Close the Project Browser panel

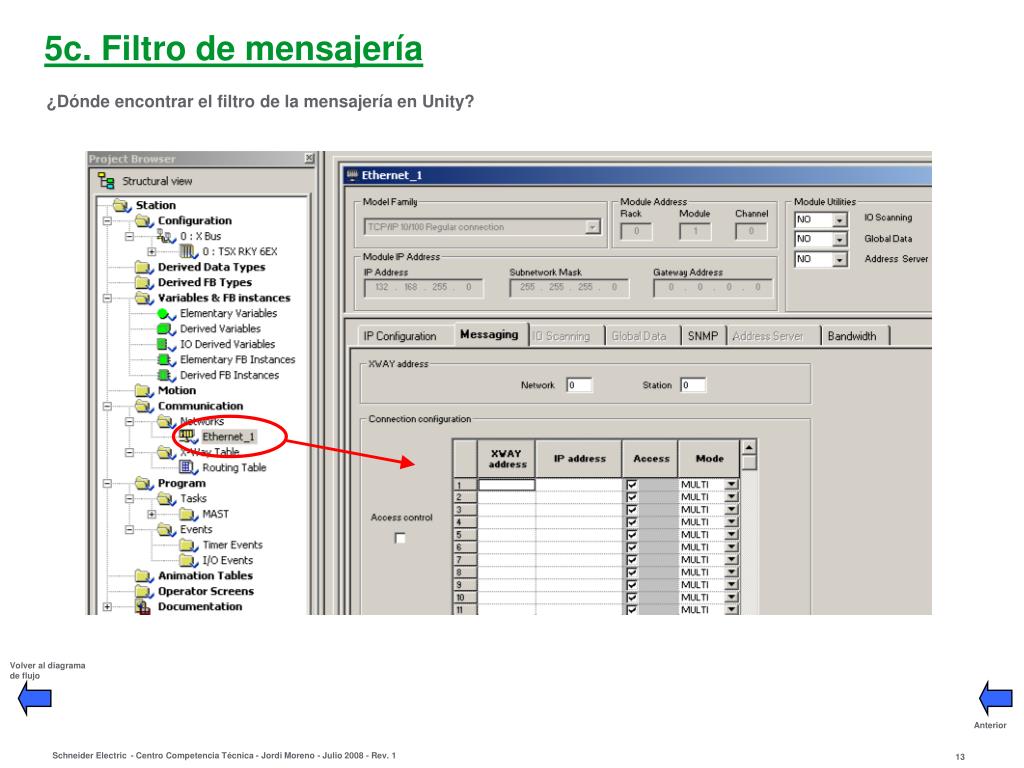310,159
